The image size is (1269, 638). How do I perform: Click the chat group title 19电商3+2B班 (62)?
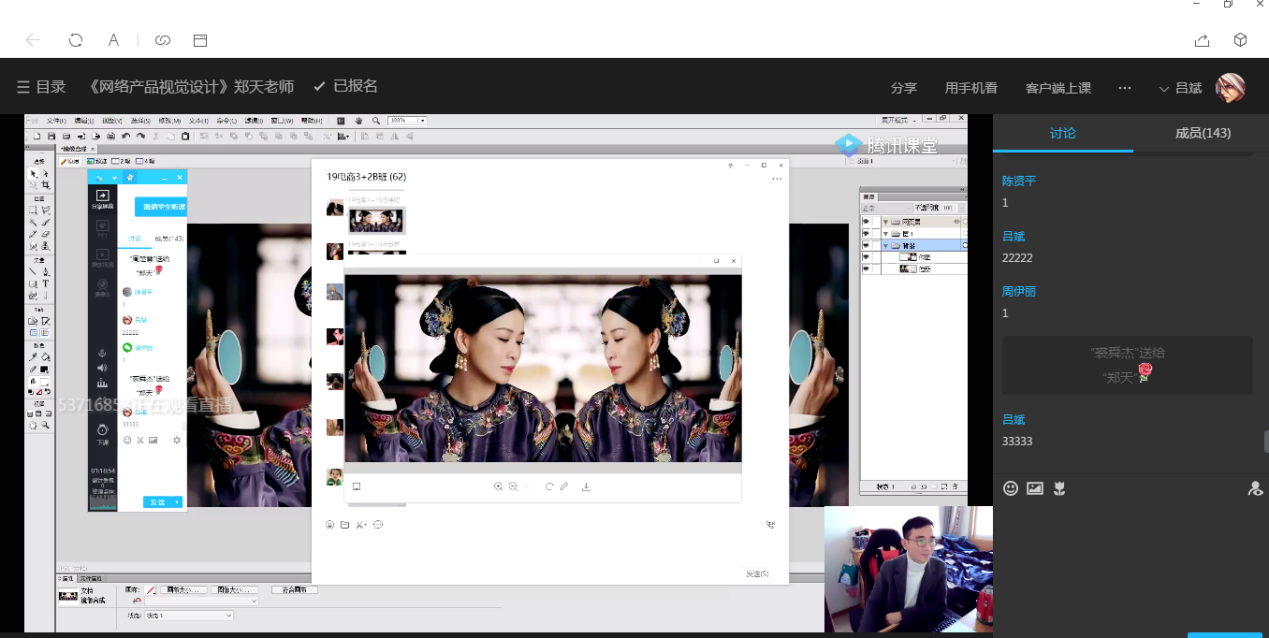pyautogui.click(x=366, y=177)
